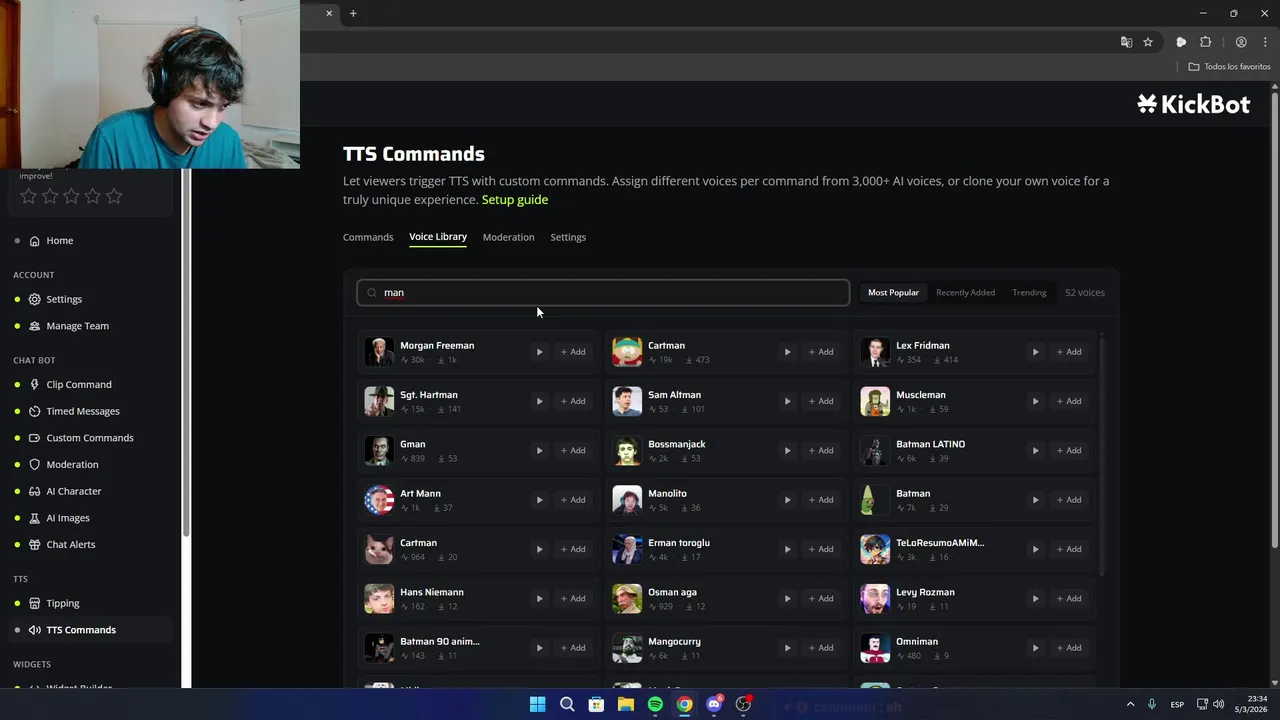
Task: Click the voice search input field
Action: tap(603, 293)
